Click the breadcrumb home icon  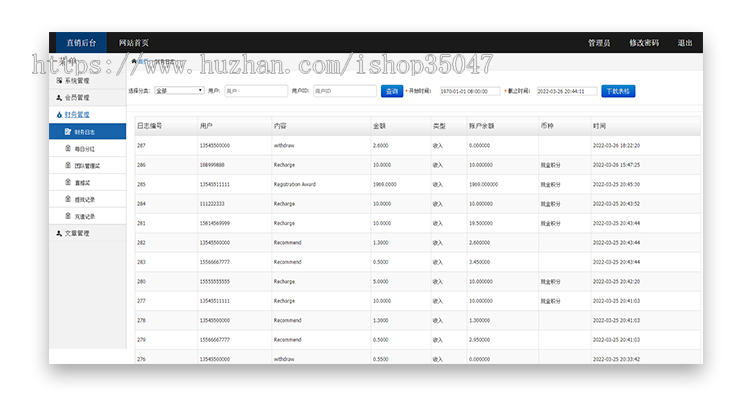point(134,62)
